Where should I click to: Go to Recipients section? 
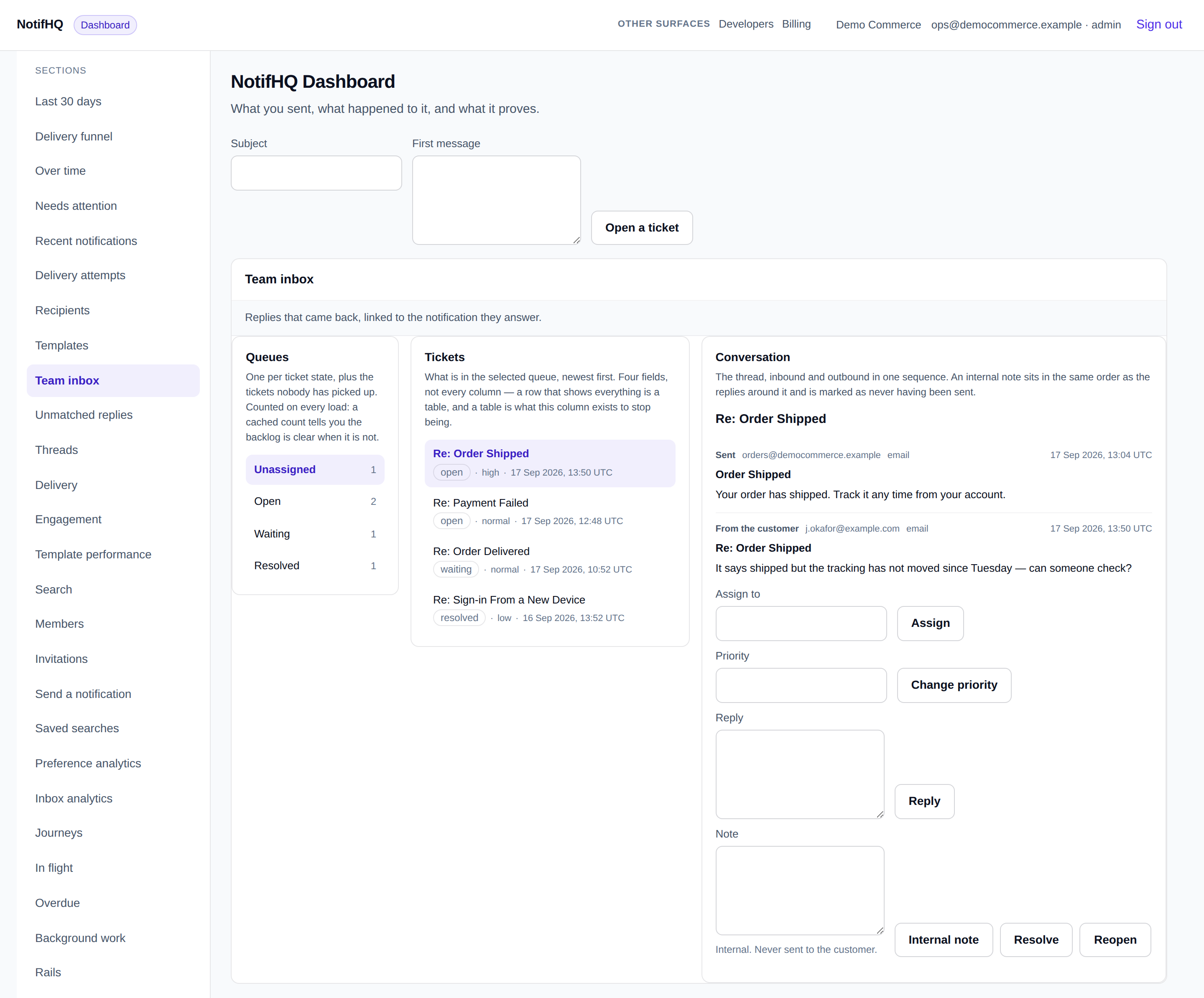pyautogui.click(x=113, y=310)
